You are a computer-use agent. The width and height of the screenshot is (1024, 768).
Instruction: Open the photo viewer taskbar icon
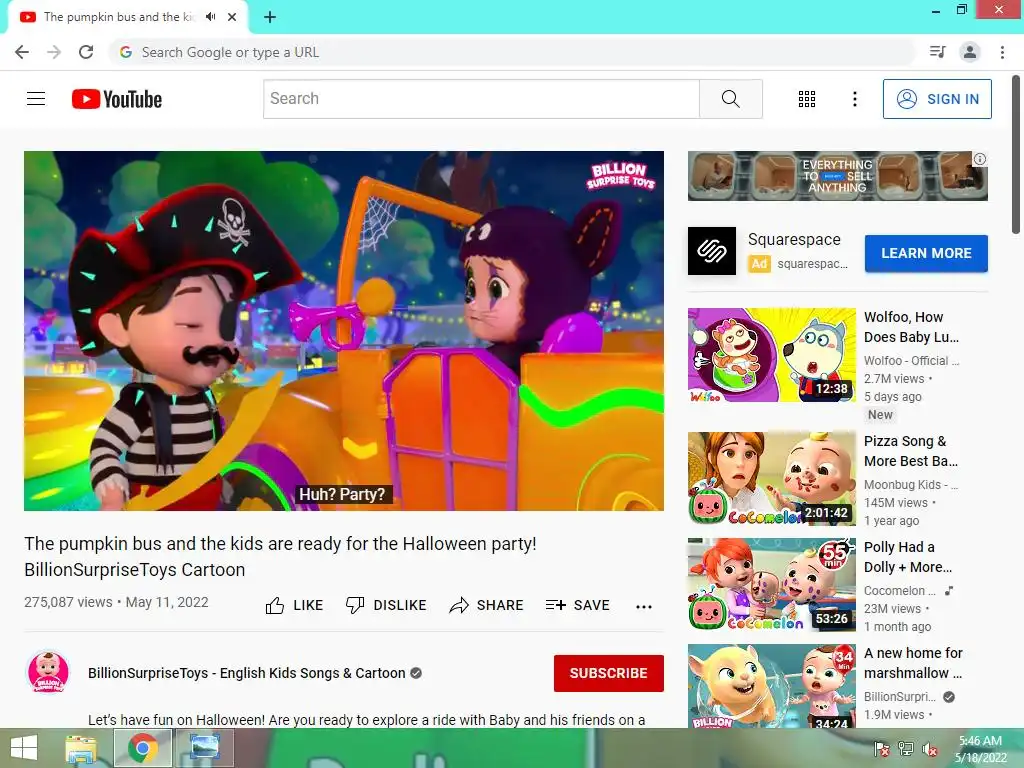[204, 748]
